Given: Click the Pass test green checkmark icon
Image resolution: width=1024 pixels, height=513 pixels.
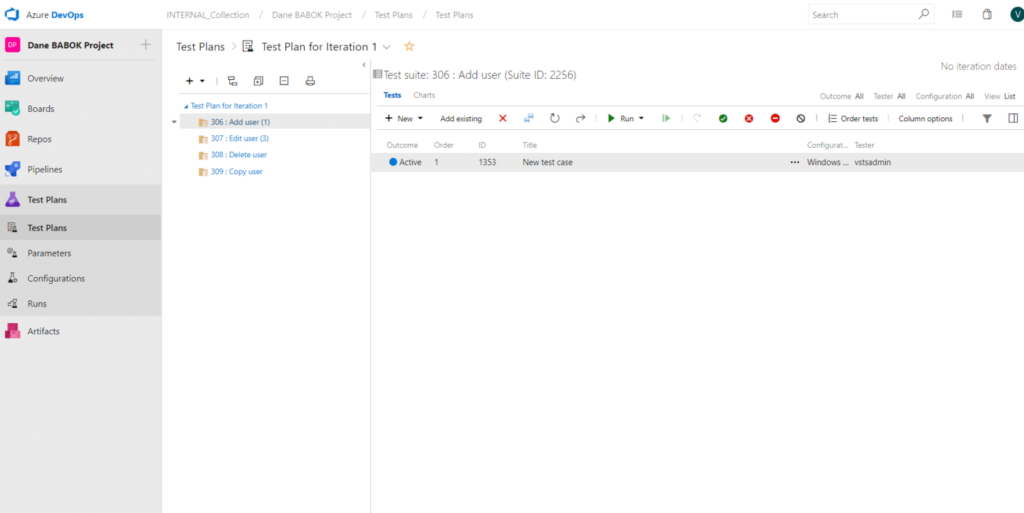Looking at the screenshot, I should (x=723, y=118).
